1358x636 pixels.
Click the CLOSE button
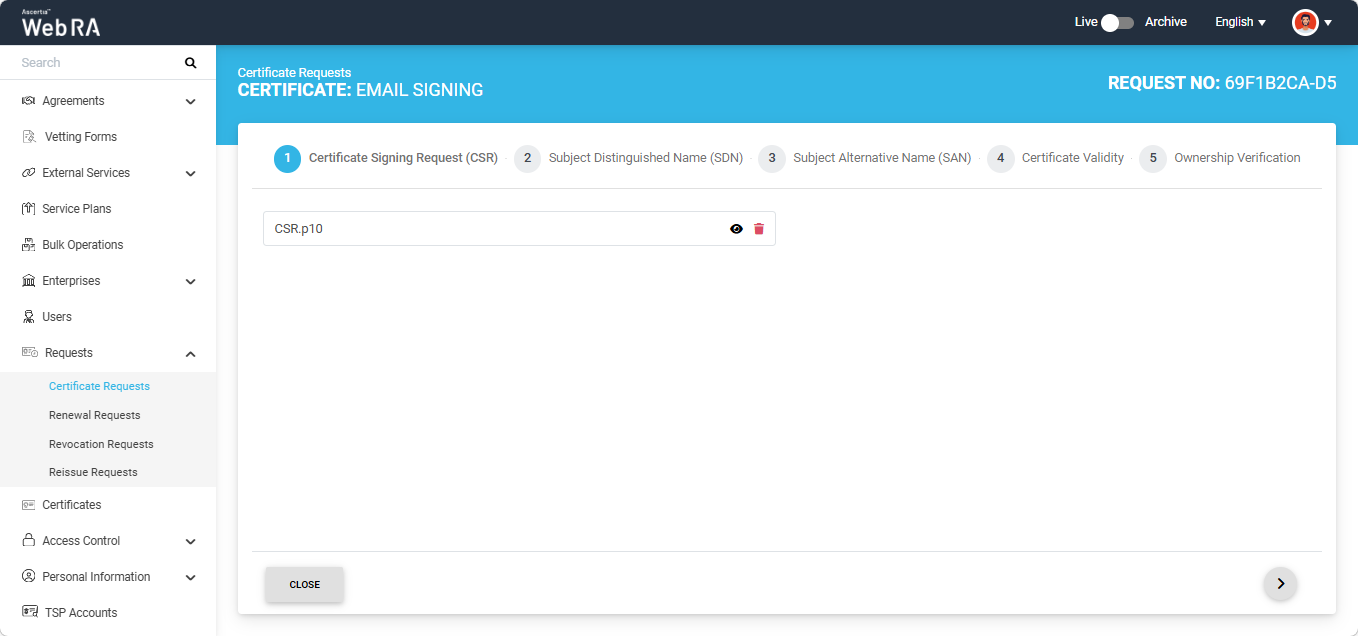click(305, 585)
